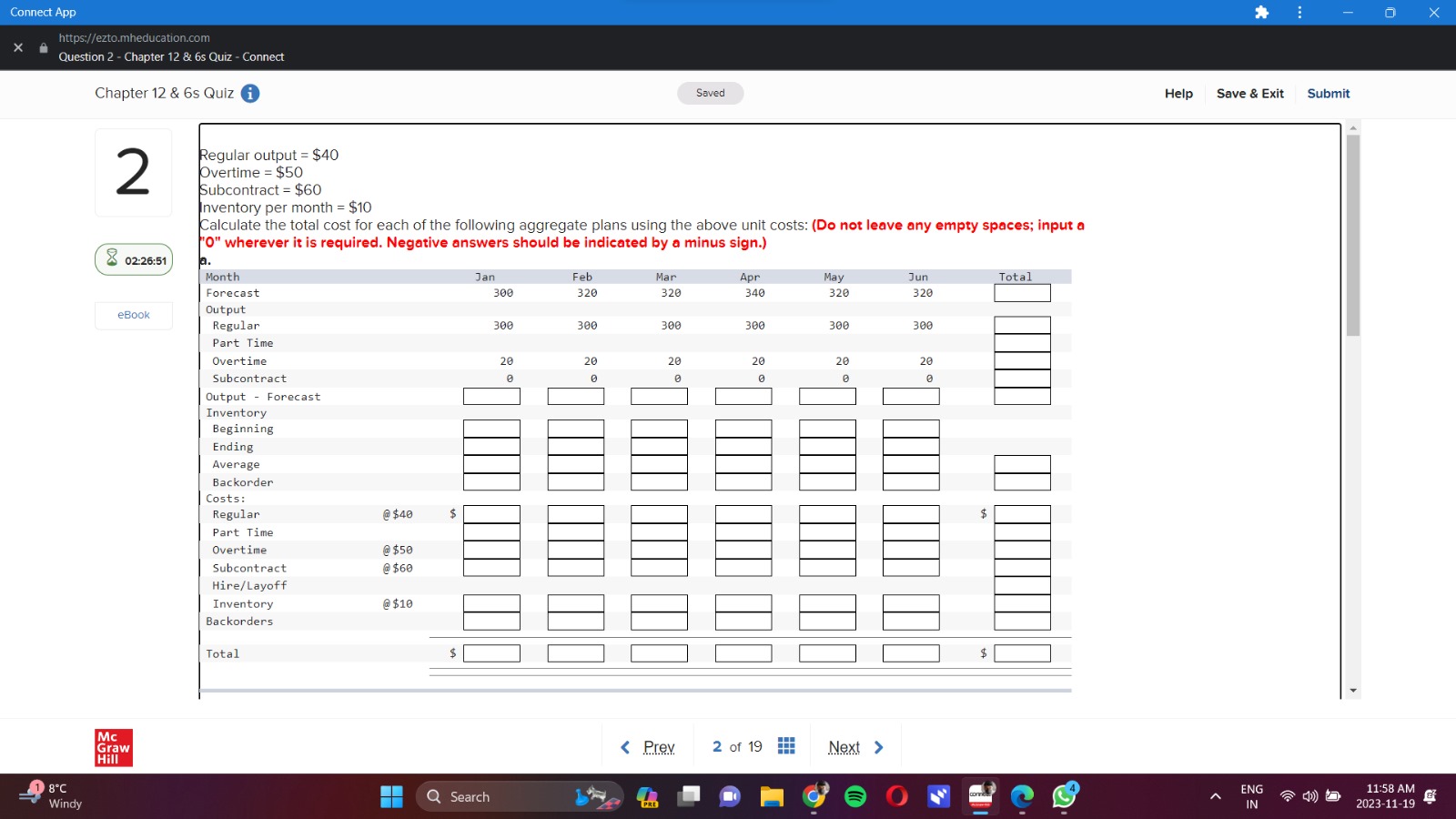Open the Connect app taskbar icon
1456x819 pixels.
pyautogui.click(x=981, y=795)
